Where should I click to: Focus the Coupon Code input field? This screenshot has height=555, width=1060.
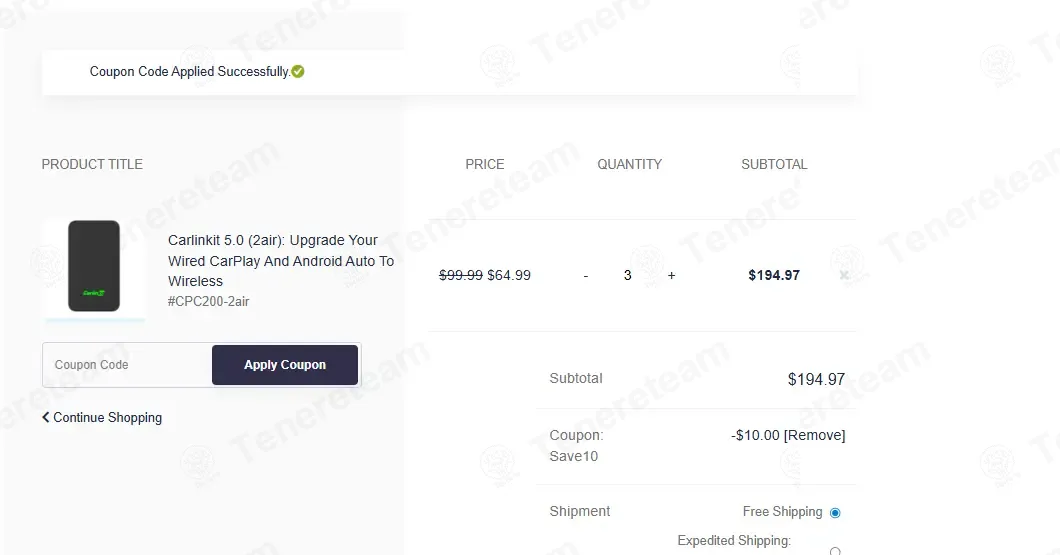[127, 365]
